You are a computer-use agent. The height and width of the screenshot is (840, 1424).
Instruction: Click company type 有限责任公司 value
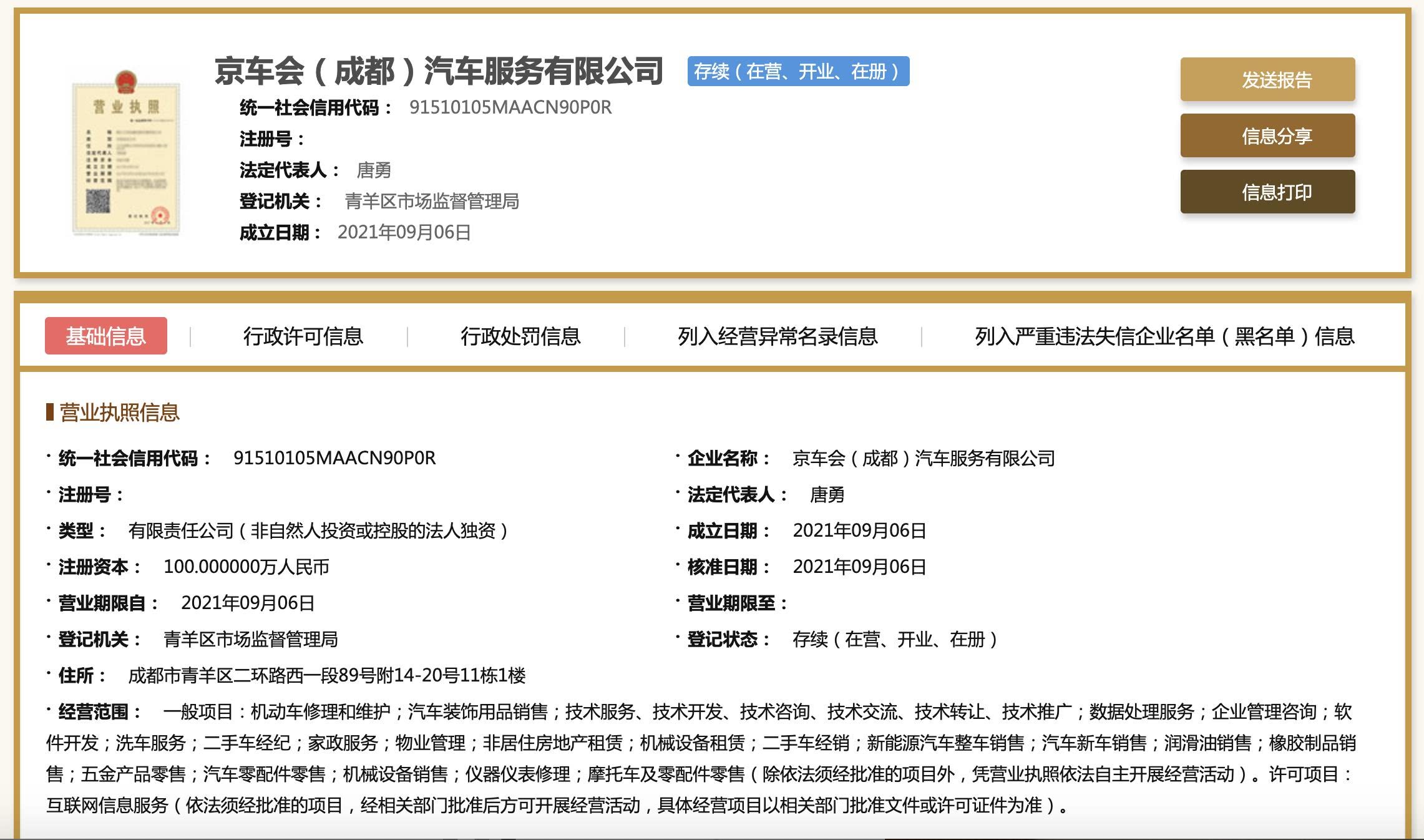(x=318, y=530)
